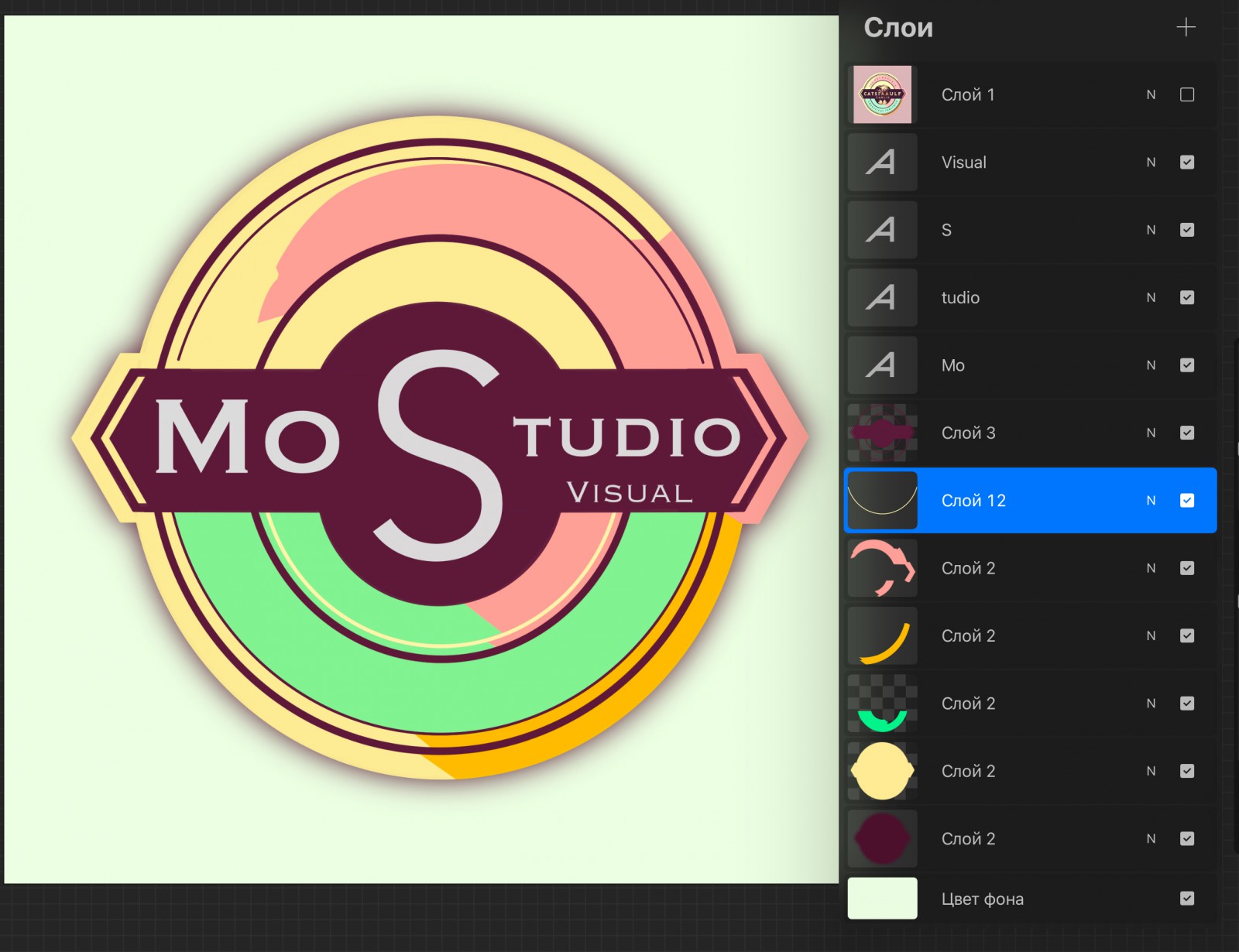Hide the green arc Слой 2 layer
1239x952 pixels.
point(1187,704)
